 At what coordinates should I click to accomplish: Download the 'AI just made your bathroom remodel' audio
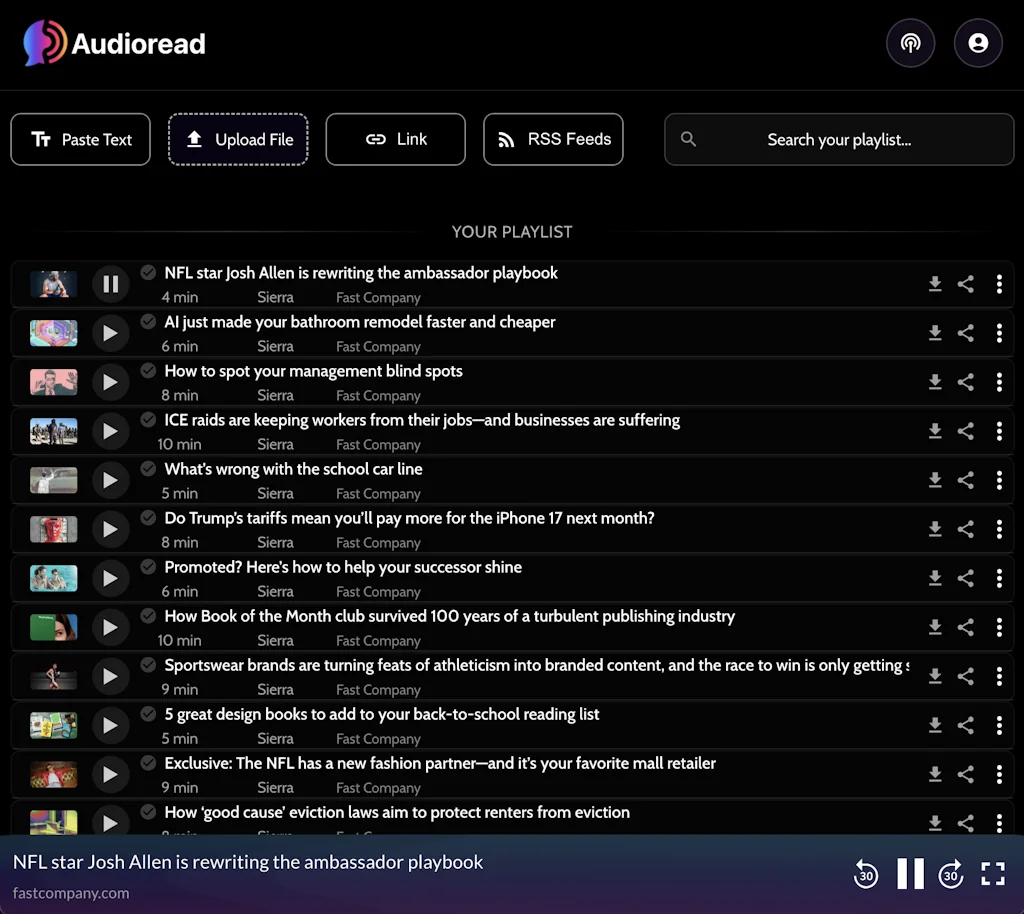point(935,333)
